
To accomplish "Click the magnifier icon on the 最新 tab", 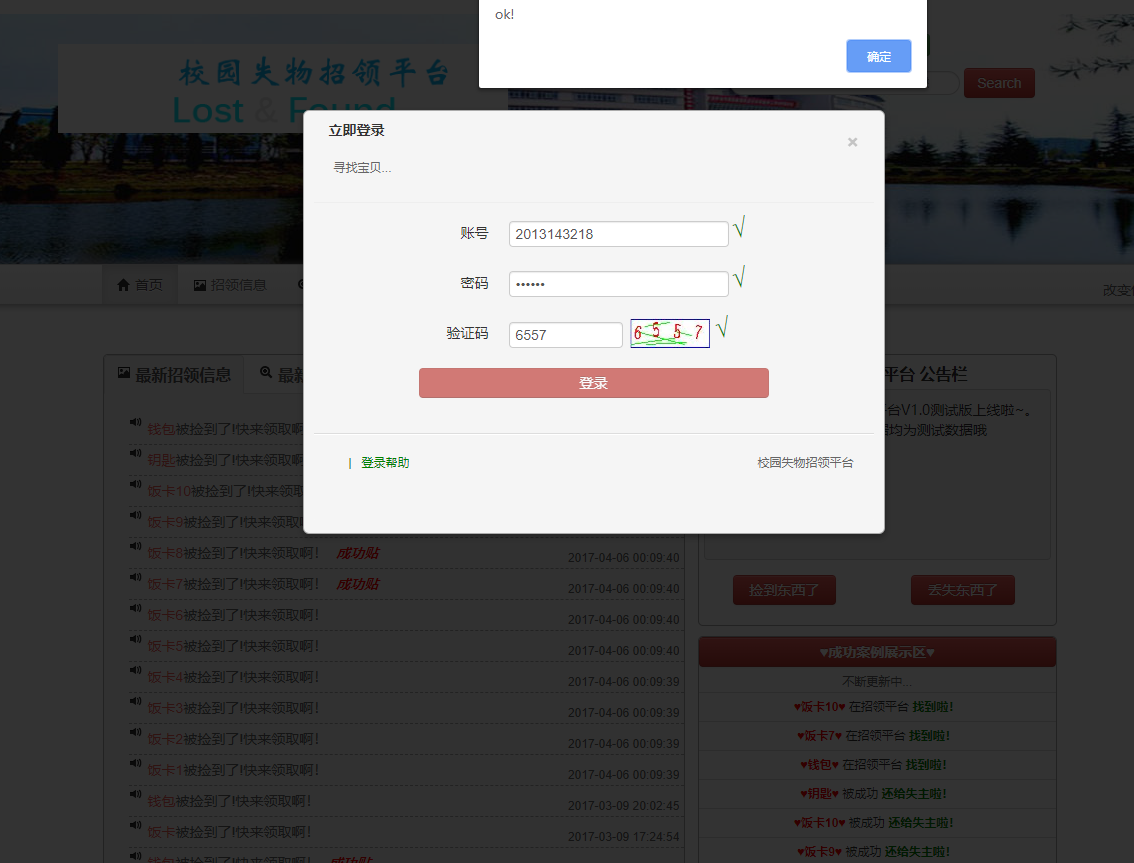I will 266,374.
